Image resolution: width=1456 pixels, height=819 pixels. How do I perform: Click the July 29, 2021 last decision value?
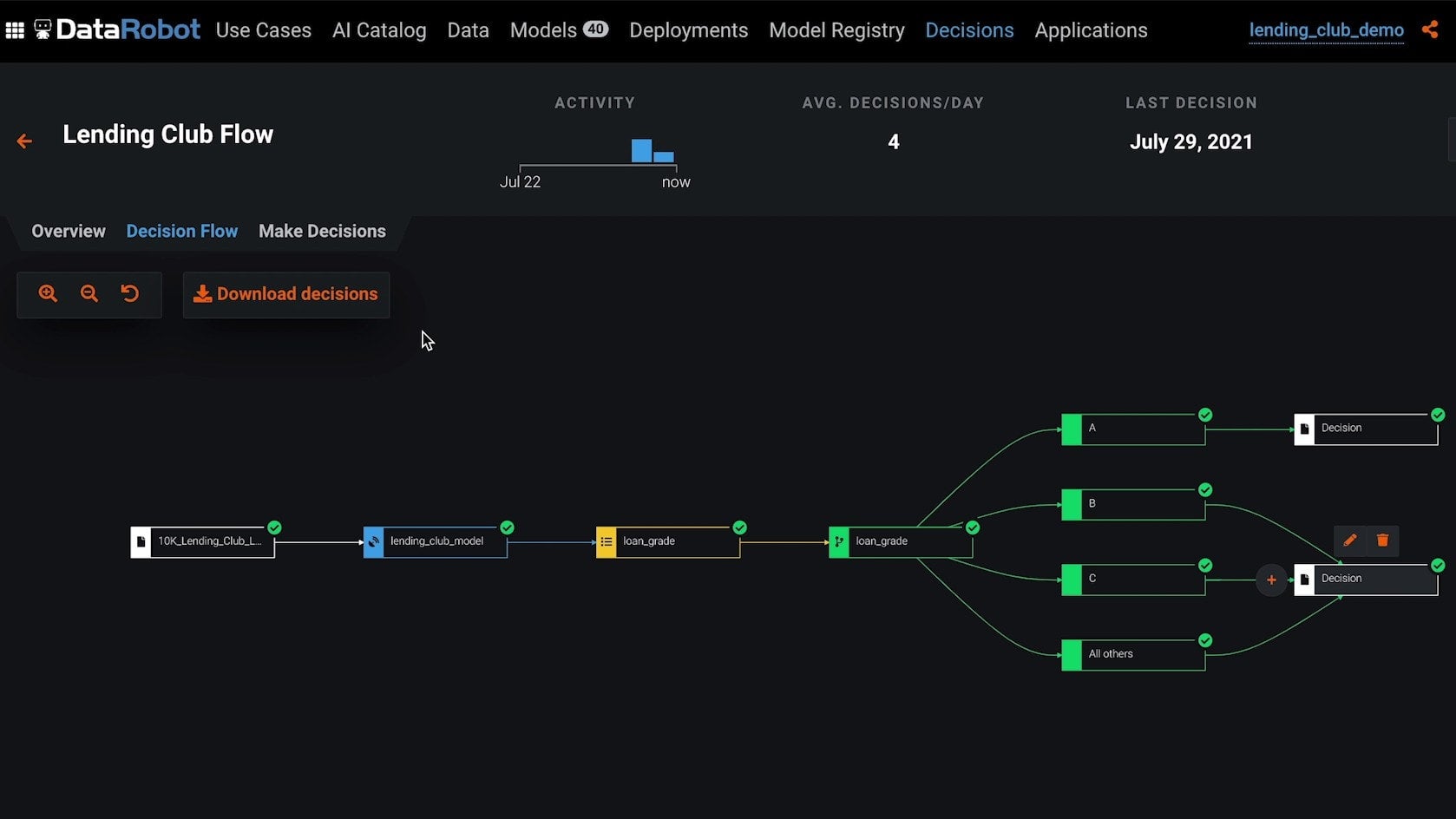[1191, 141]
